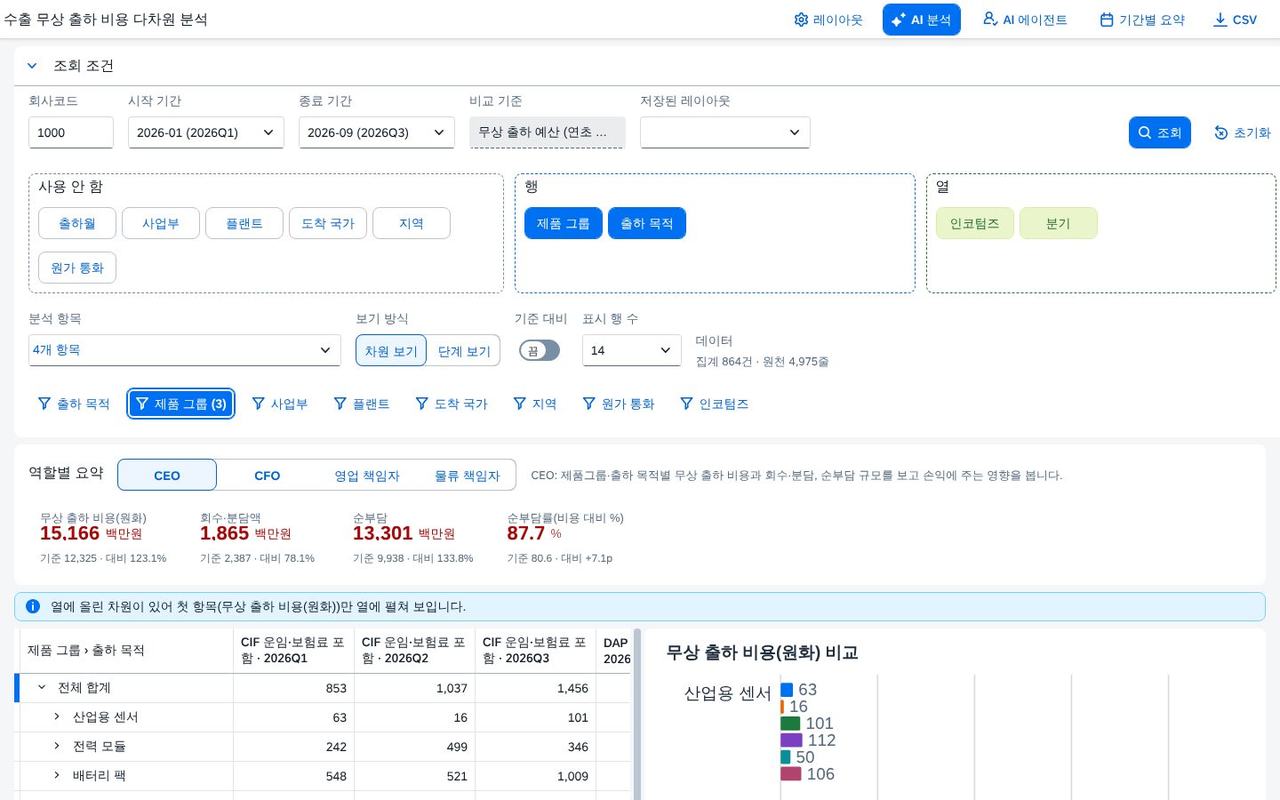Click the blue 63 bar in the chart

787,690
